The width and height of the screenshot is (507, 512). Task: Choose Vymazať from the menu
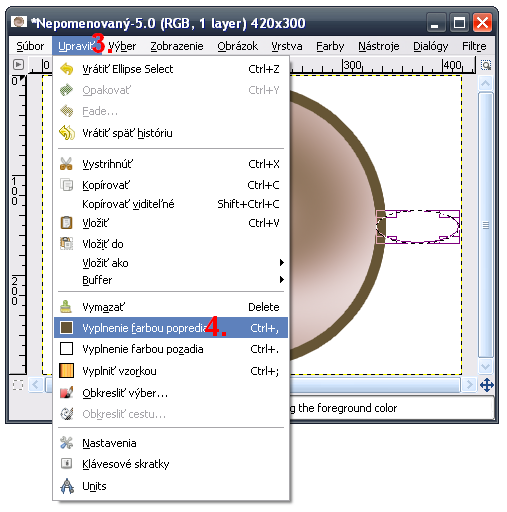pyautogui.click(x=171, y=307)
